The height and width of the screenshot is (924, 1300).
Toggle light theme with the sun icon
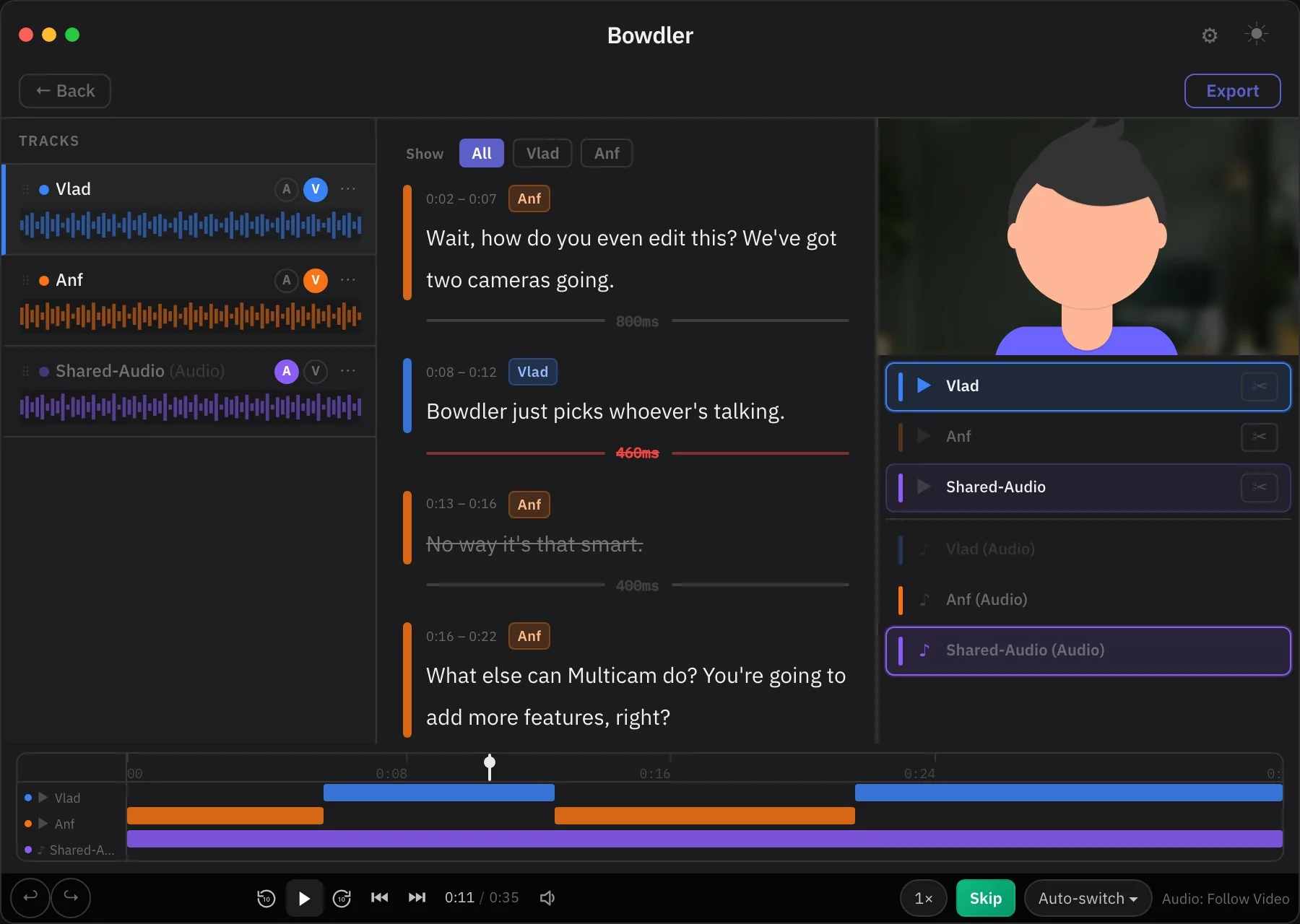pyautogui.click(x=1257, y=34)
